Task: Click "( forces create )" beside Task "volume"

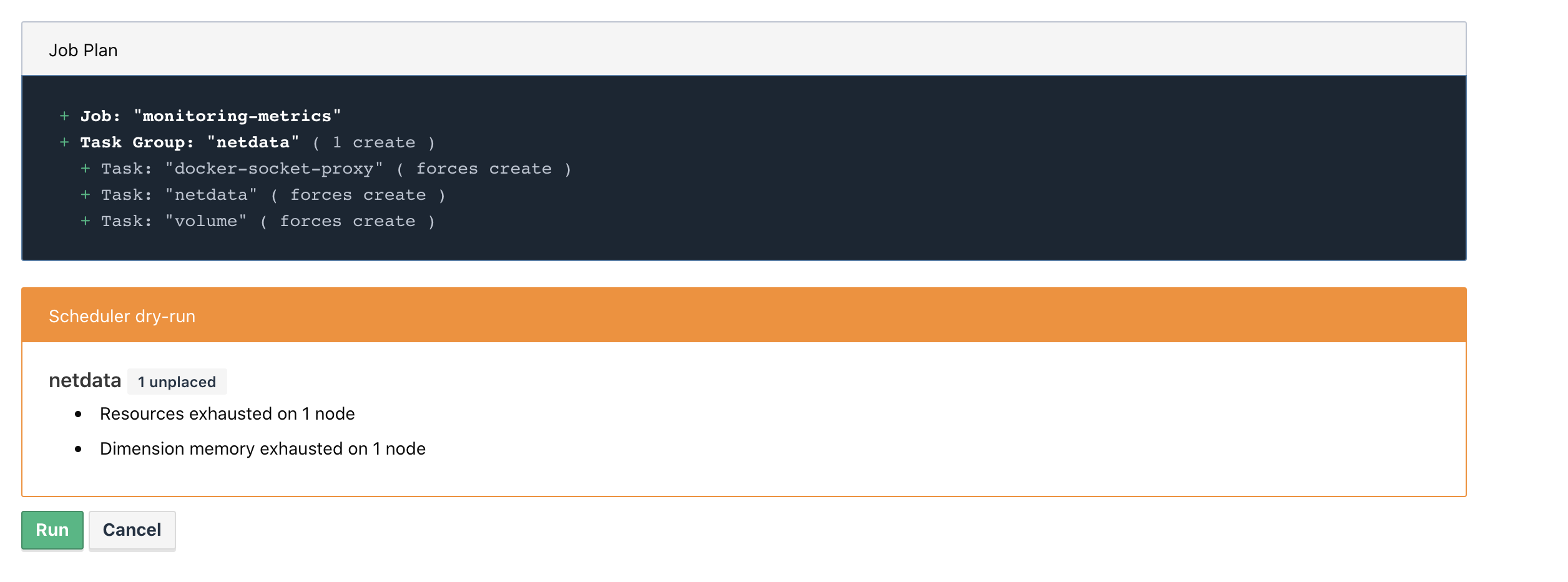Action: click(x=347, y=220)
